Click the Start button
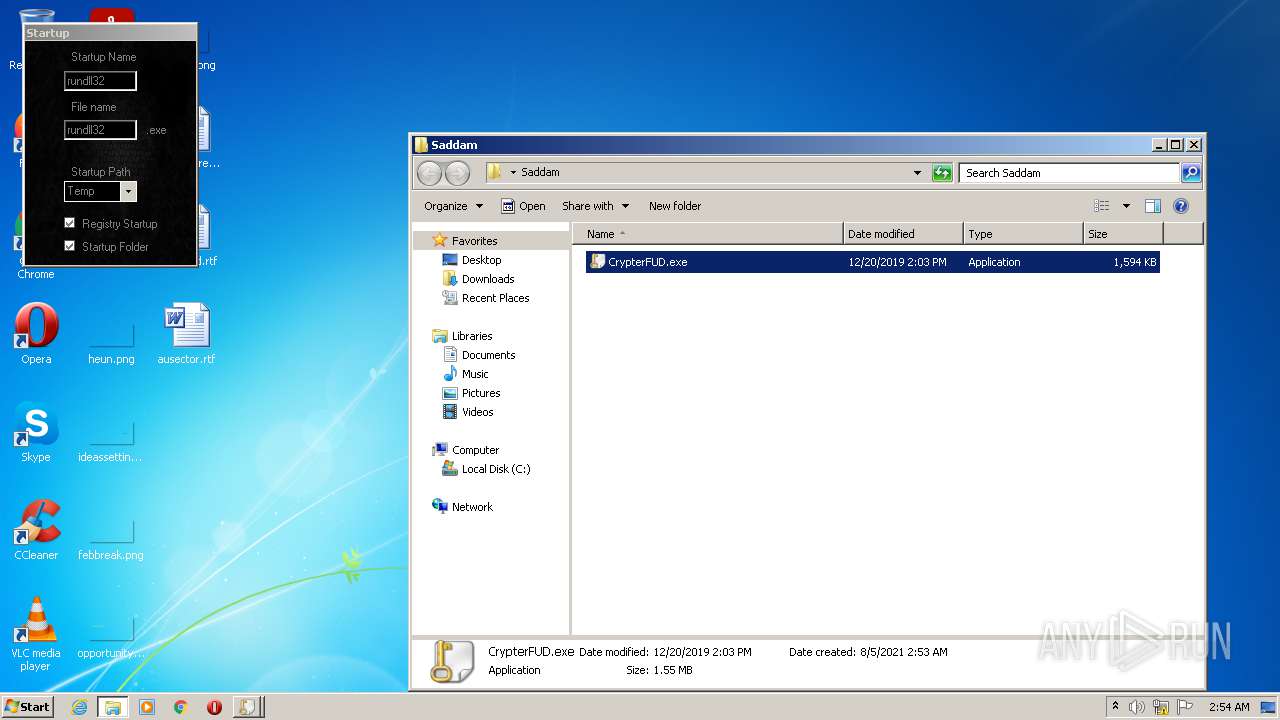The height and width of the screenshot is (720, 1280). [x=27, y=707]
